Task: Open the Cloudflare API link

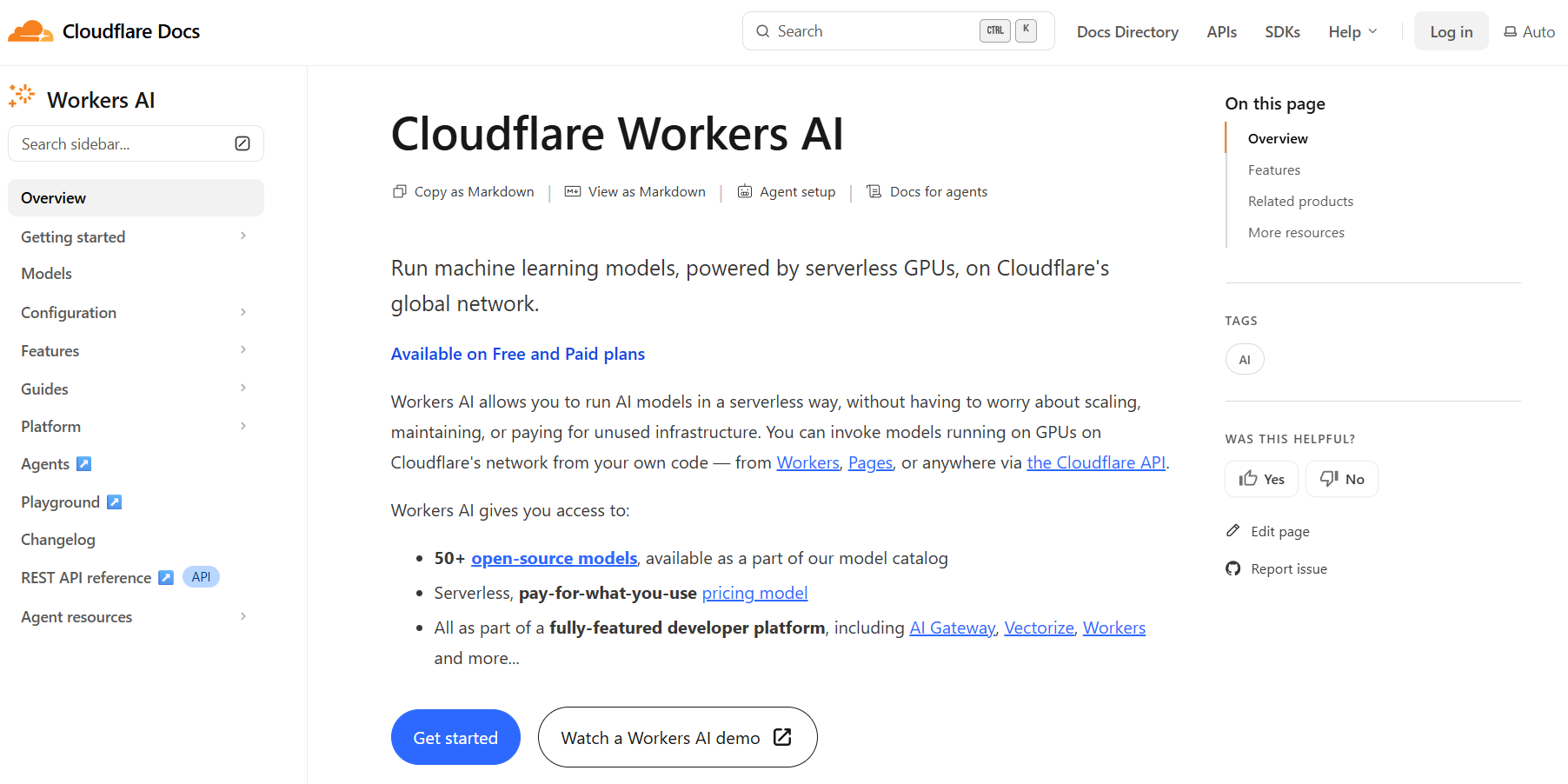Action: pos(1096,462)
